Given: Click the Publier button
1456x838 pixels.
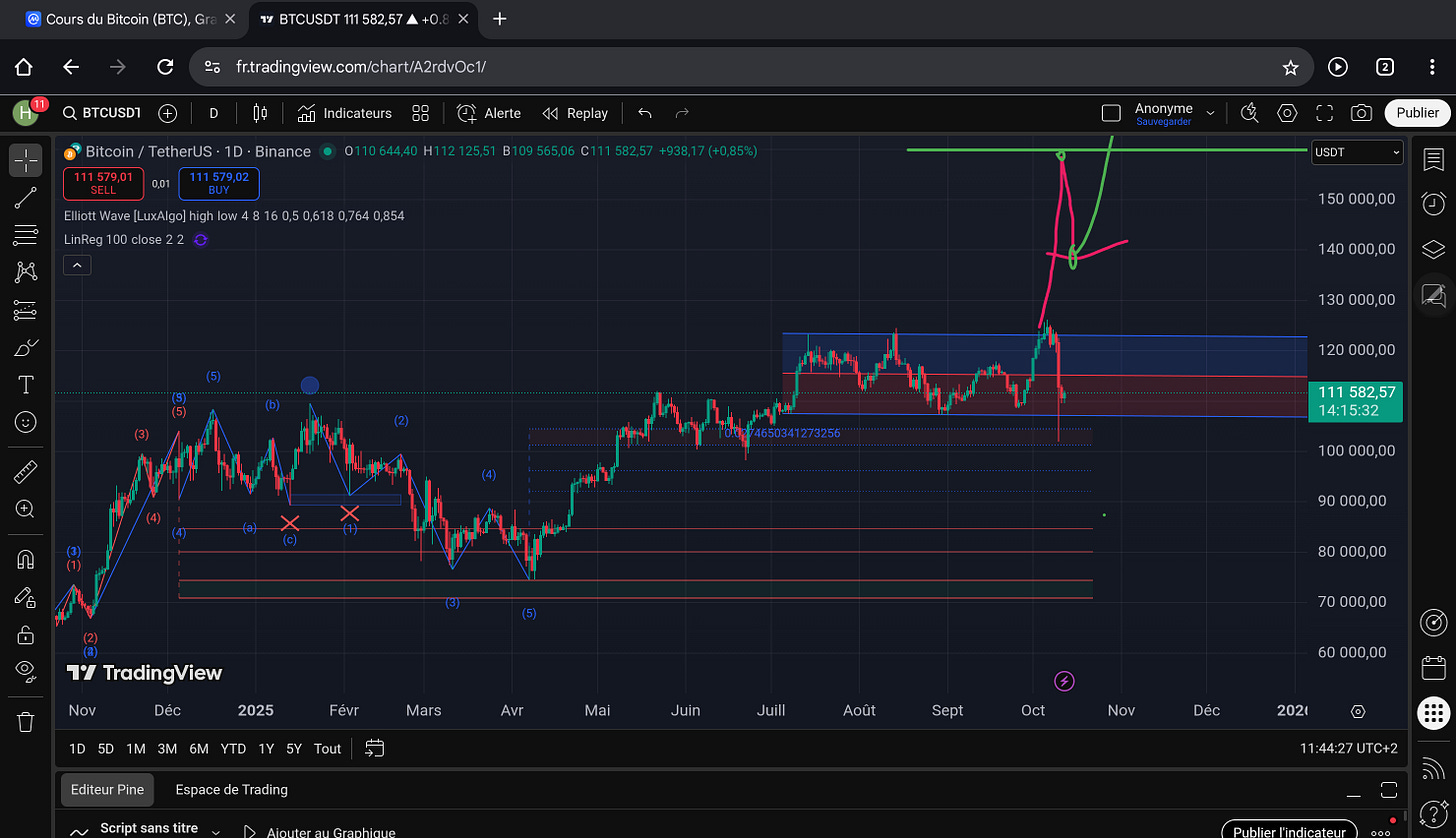Looking at the screenshot, I should 1417,113.
